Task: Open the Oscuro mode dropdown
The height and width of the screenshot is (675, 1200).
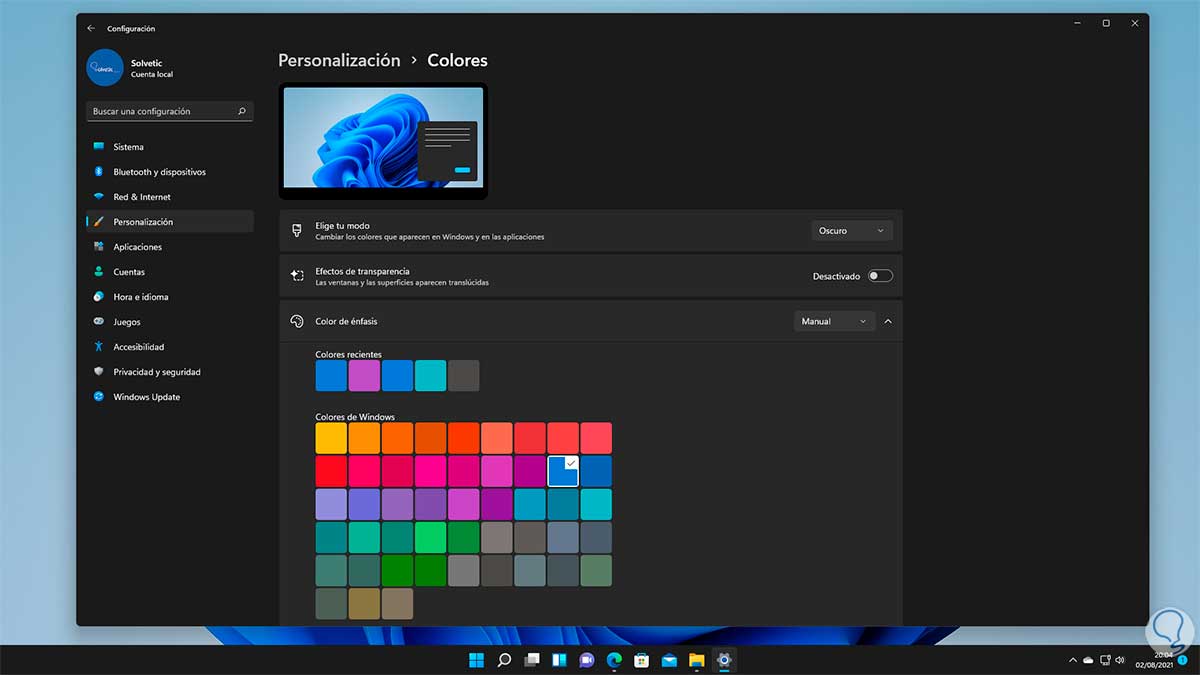Action: tap(852, 231)
